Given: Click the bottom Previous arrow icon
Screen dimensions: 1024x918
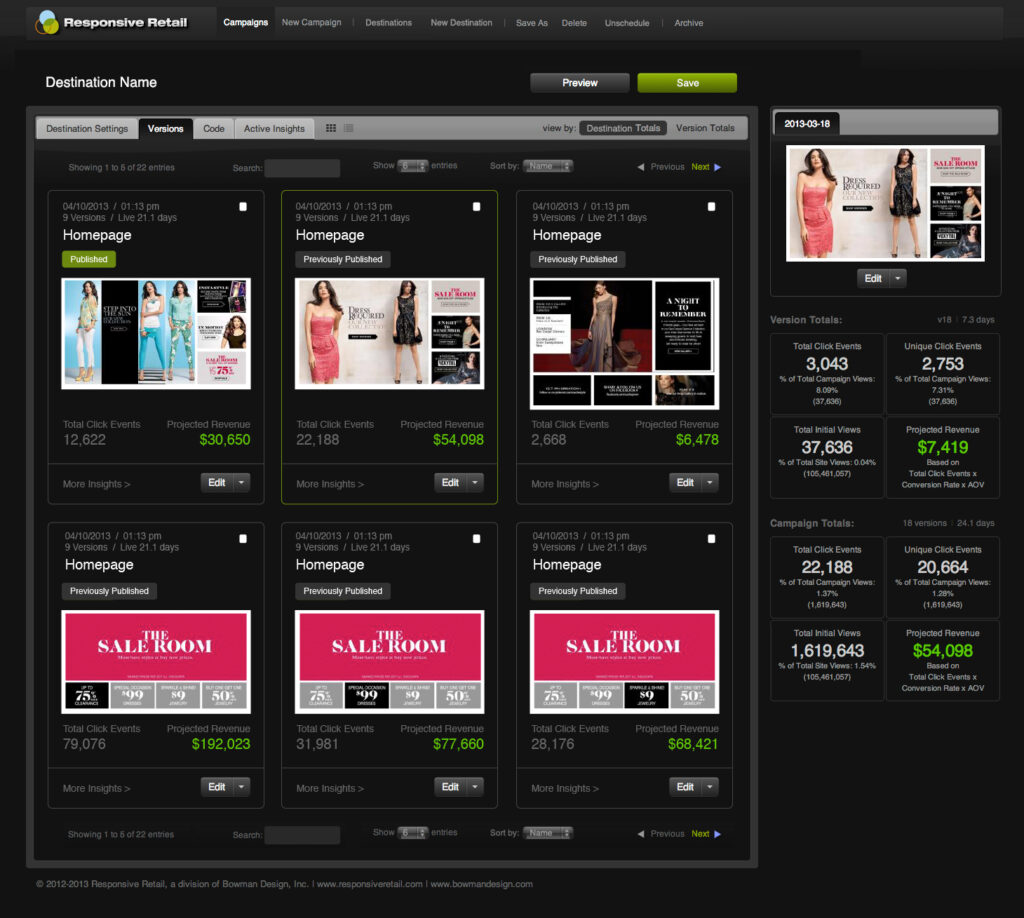Looking at the screenshot, I should tap(641, 834).
